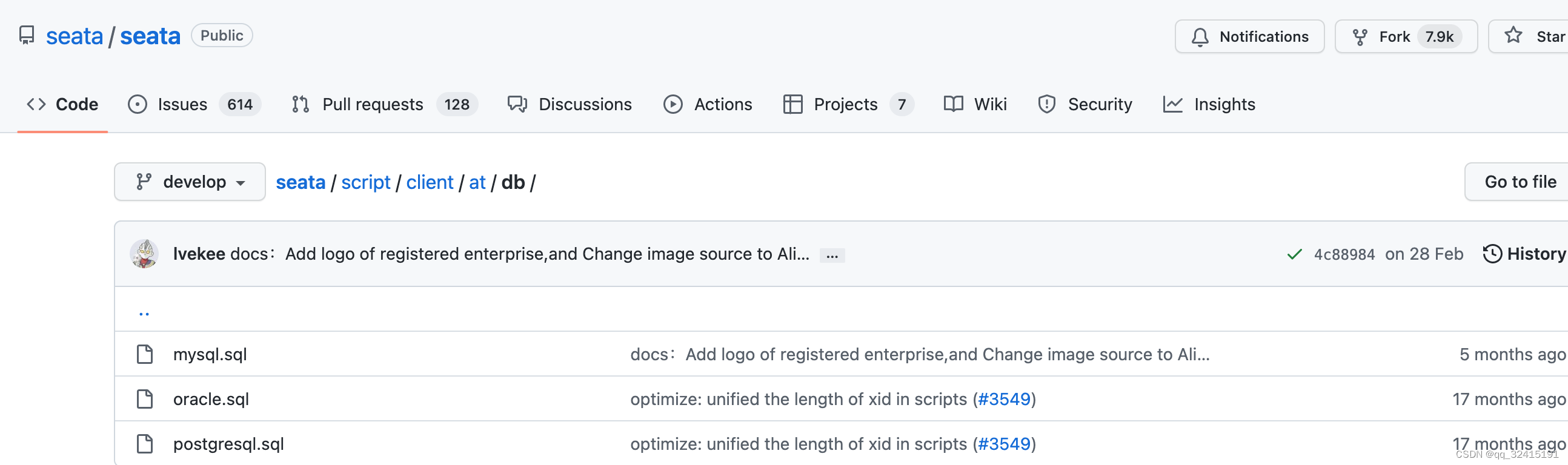
Task: Expand the commit message ellipsis button
Action: coord(832,256)
